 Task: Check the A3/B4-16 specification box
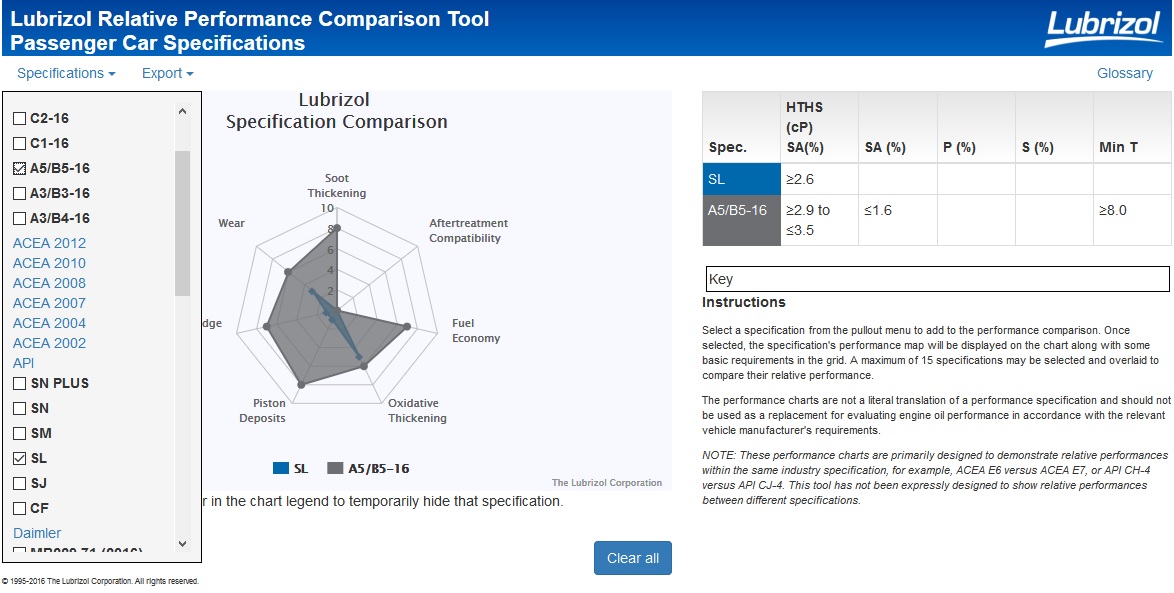pyautogui.click(x=19, y=219)
